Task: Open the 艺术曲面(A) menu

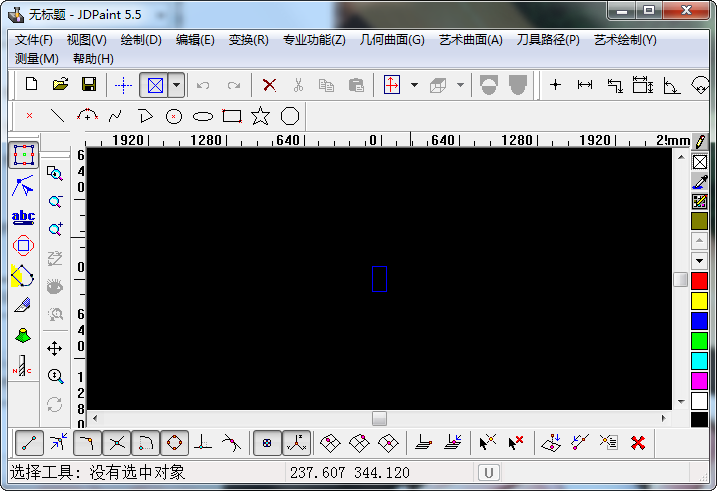Action: click(x=470, y=40)
